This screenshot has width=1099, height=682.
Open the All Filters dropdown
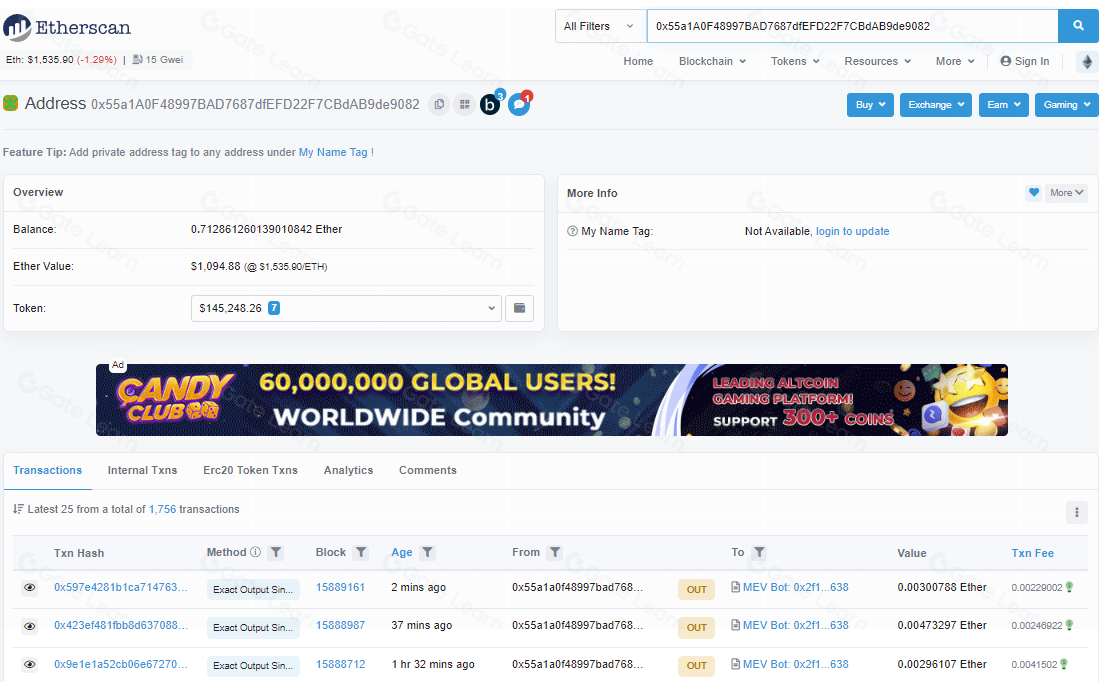(x=600, y=26)
